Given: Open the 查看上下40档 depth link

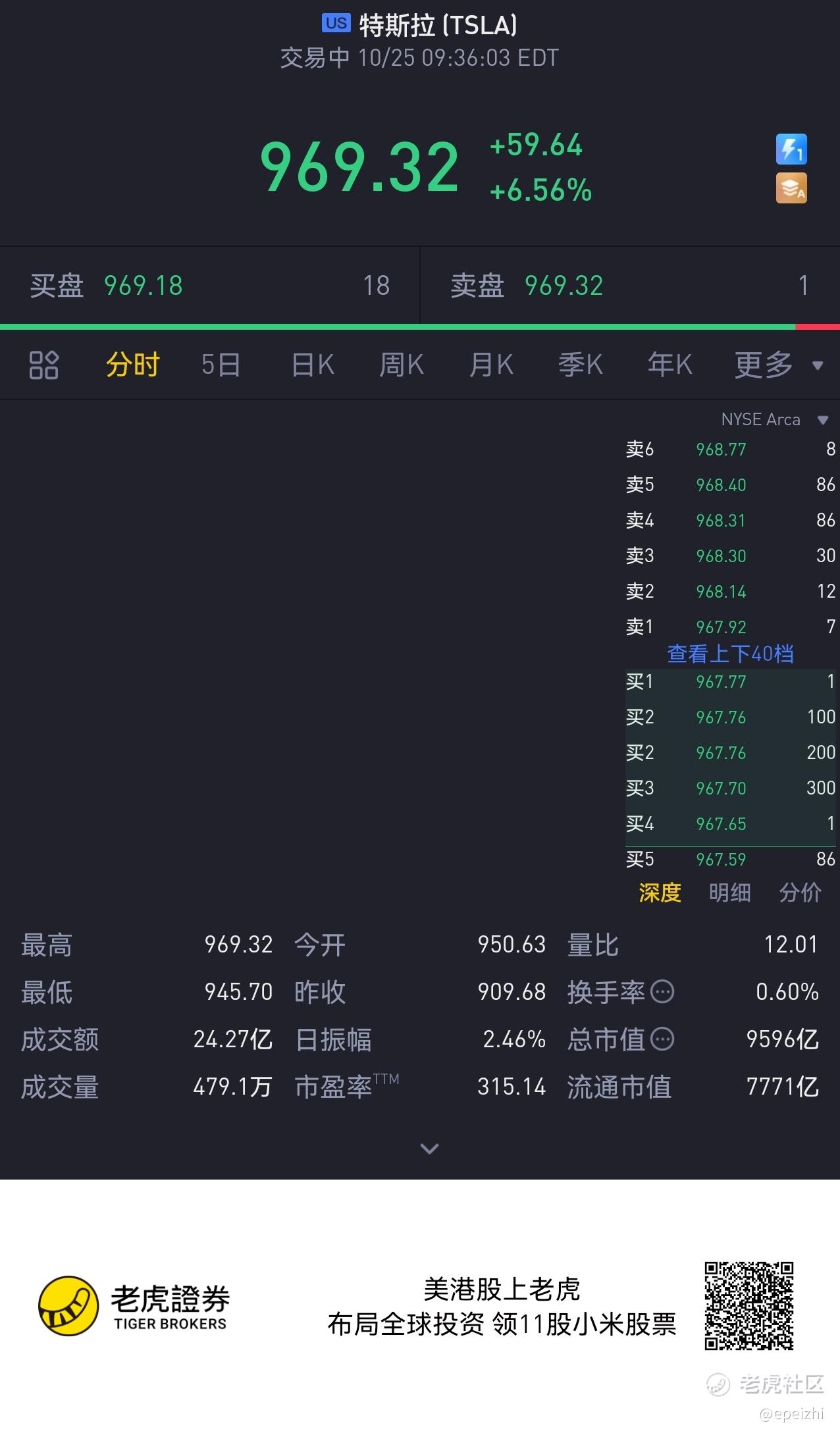Looking at the screenshot, I should tap(730, 654).
